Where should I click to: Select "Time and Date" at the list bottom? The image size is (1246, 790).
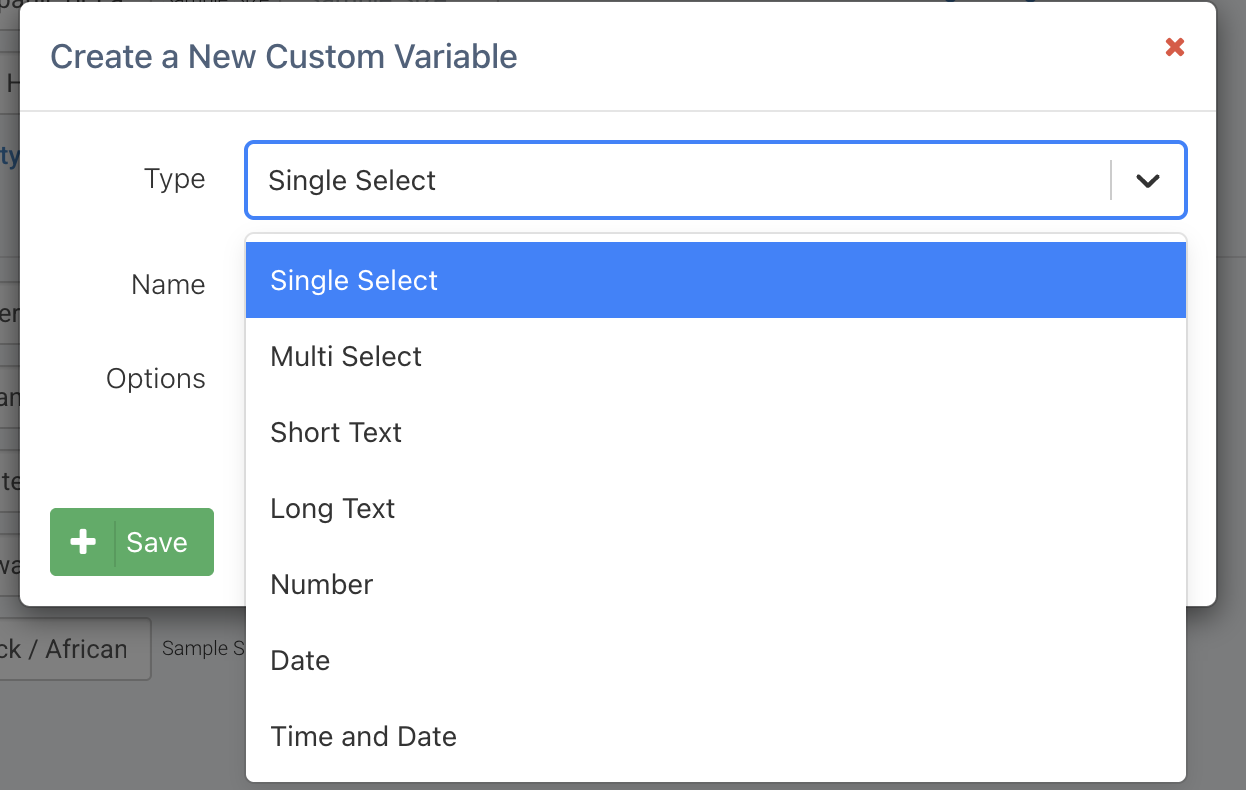363,736
